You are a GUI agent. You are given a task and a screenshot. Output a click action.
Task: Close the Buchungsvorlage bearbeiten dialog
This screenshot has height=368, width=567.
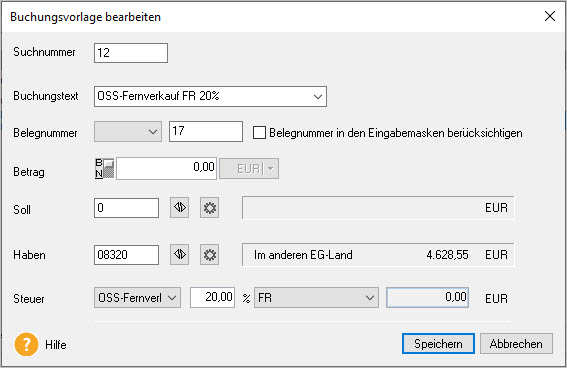550,16
